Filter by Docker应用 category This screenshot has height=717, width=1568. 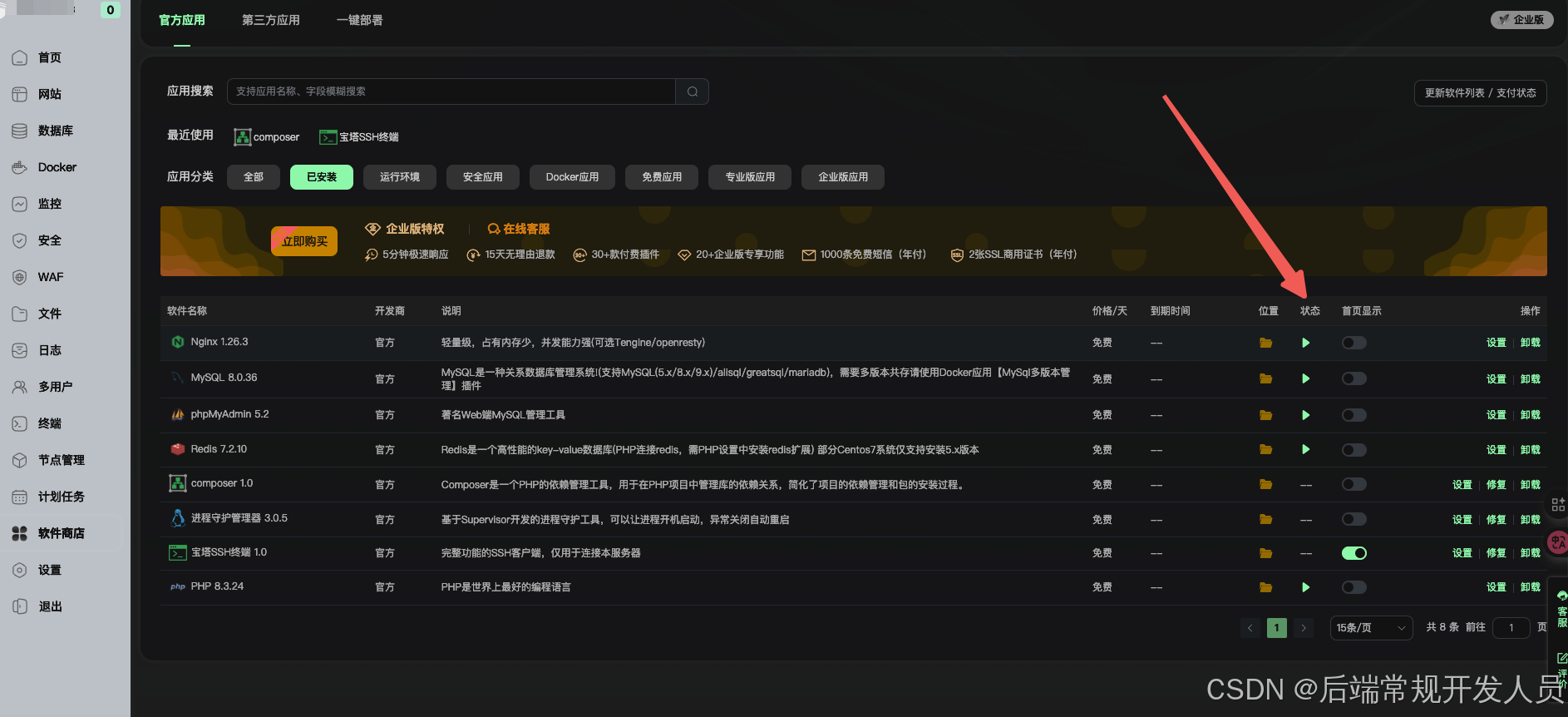572,177
